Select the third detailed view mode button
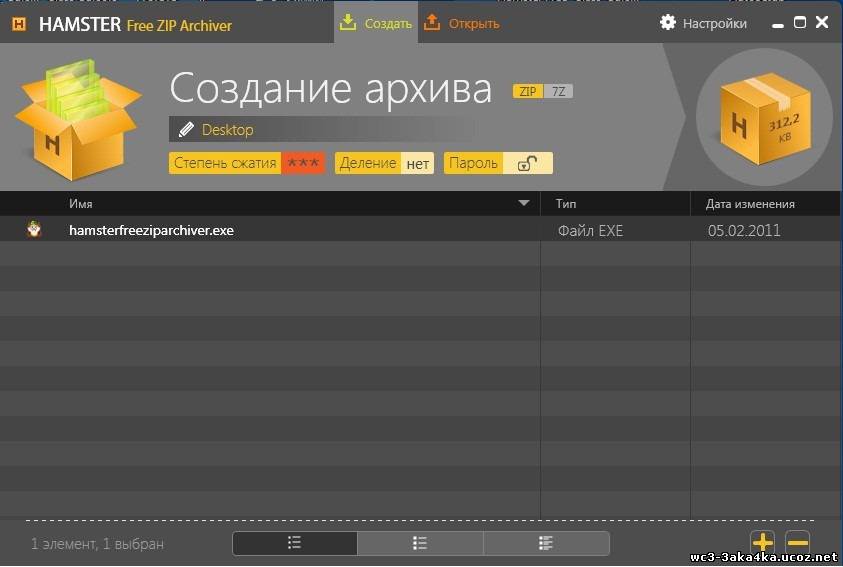Screen dimensions: 843x567 click(x=546, y=543)
